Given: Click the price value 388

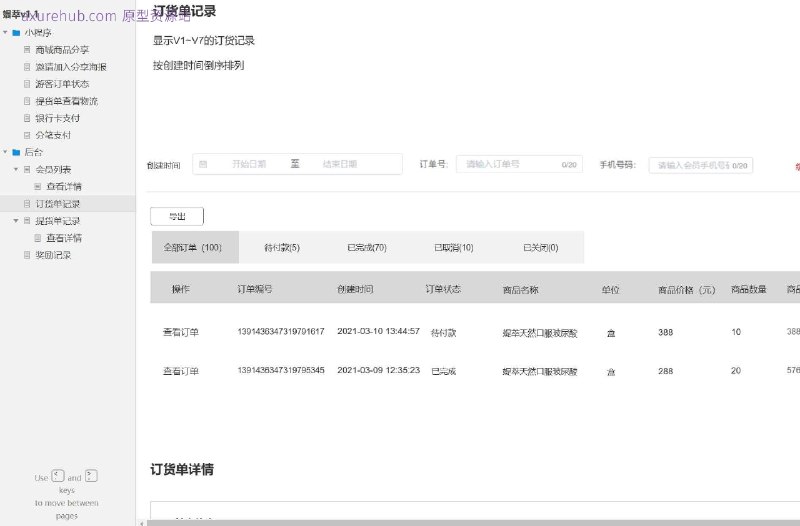Looking at the screenshot, I should click(665, 332).
